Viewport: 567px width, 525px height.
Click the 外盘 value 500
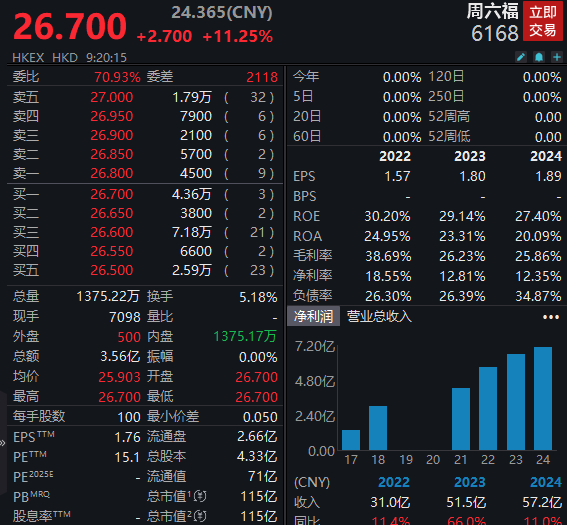tap(129, 337)
